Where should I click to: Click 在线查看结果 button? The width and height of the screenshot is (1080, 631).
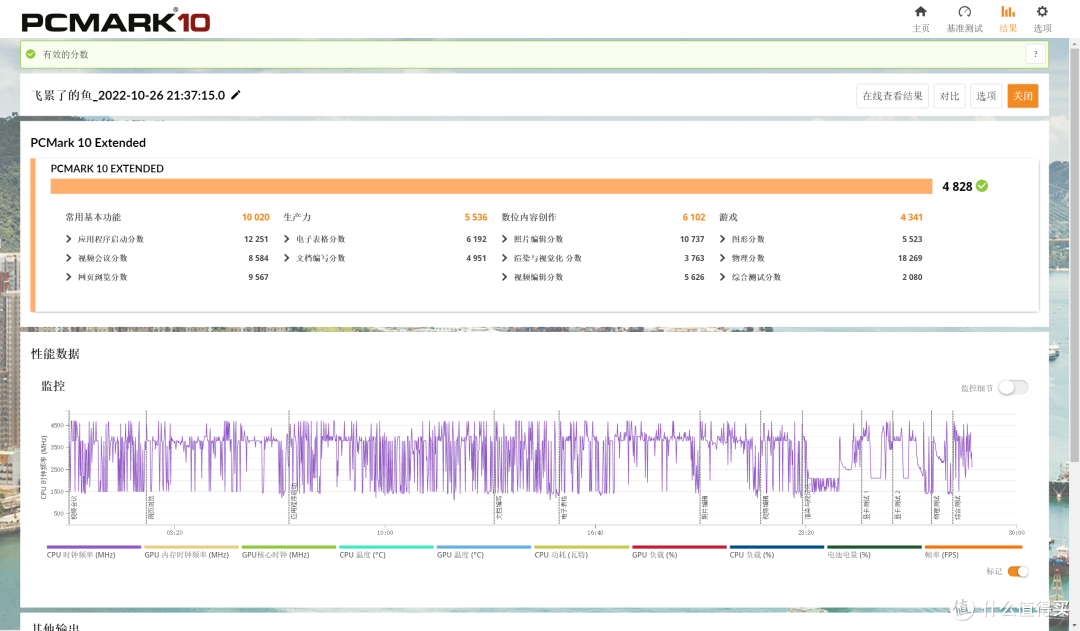(892, 96)
